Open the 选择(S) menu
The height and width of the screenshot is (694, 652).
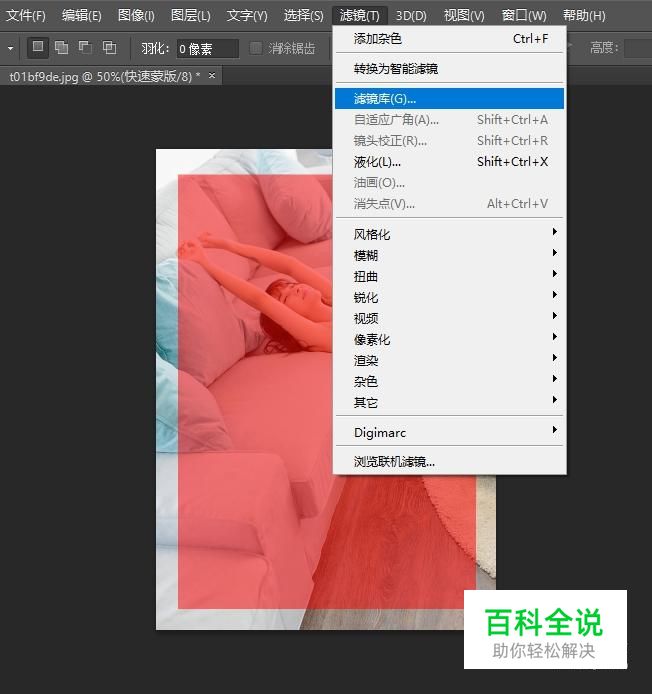click(x=304, y=16)
